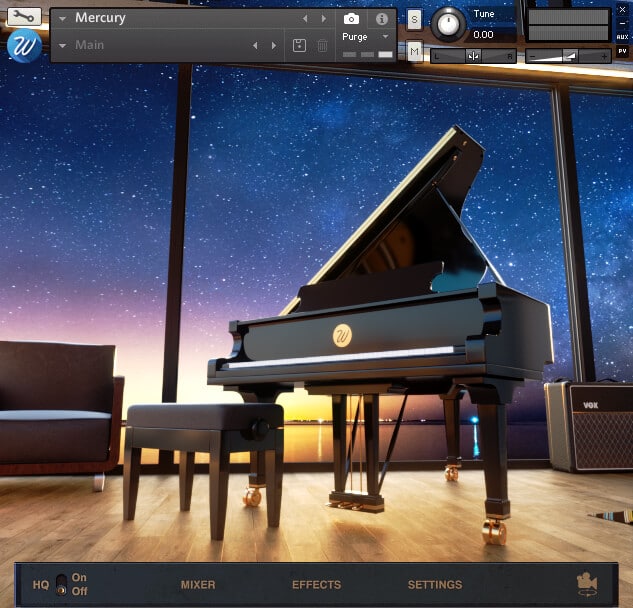Screen dimensions: 633x608
Task: Click the volume minus icon
Action: tap(533, 57)
